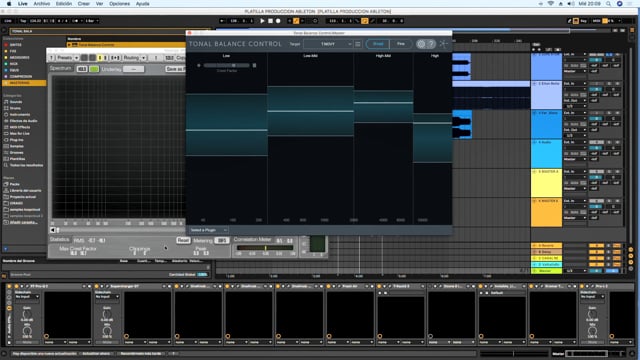The width and height of the screenshot is (640, 360).
Task: Open the Archivo menu
Action: point(42,4)
